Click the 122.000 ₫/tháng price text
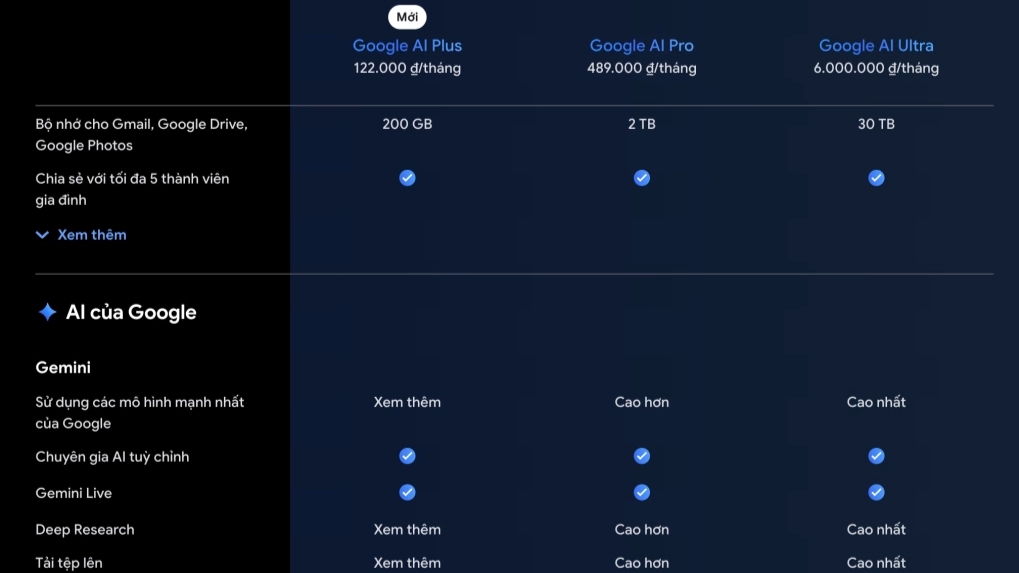1019x573 pixels. (x=407, y=69)
